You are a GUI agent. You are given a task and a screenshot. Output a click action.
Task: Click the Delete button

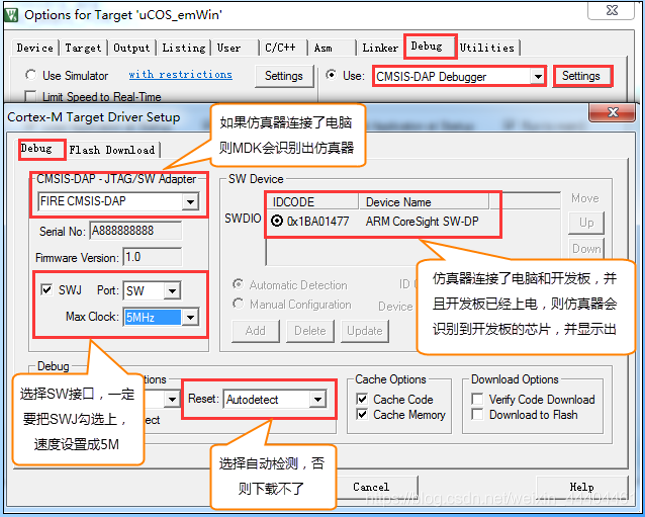point(310,331)
